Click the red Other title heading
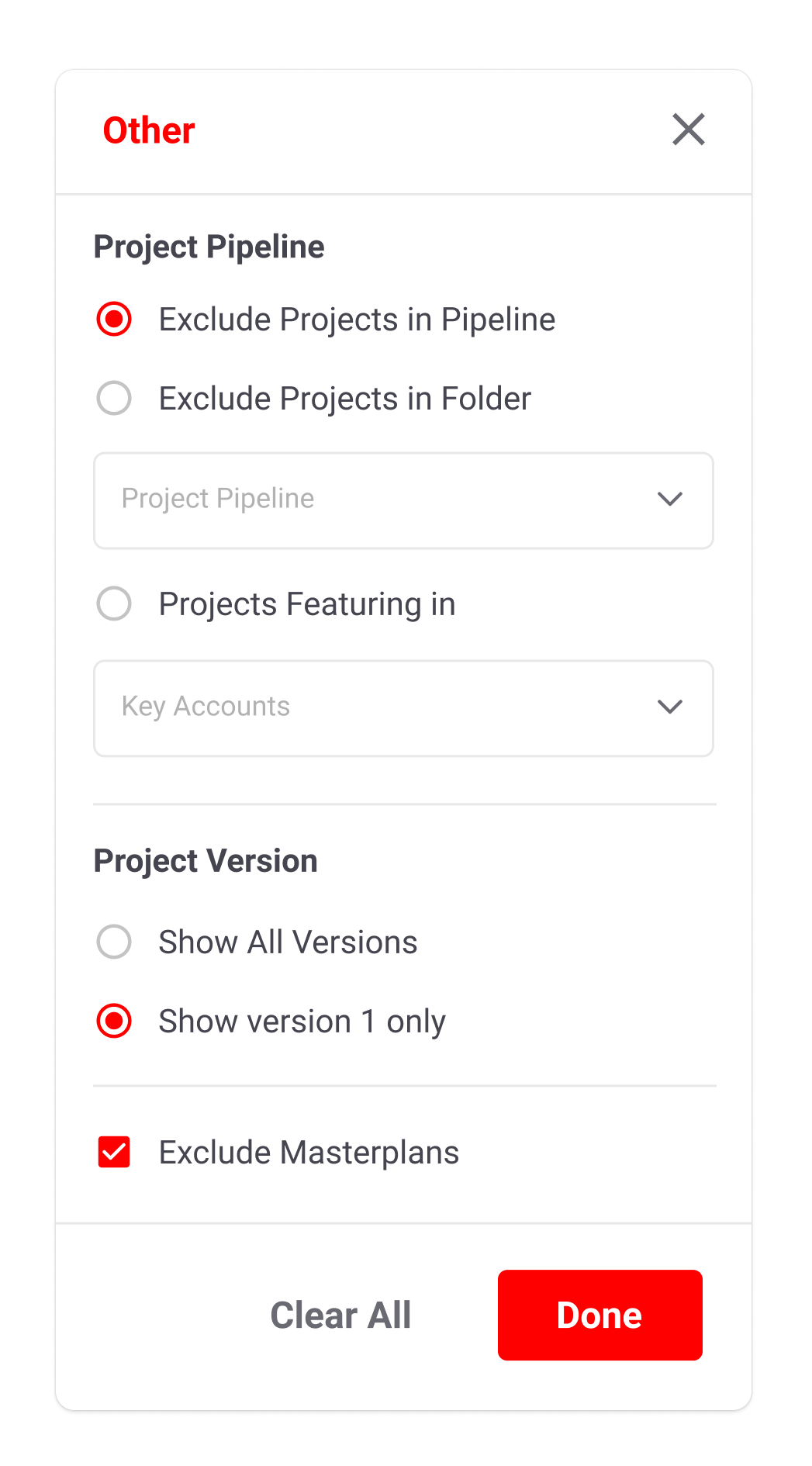 tap(149, 130)
